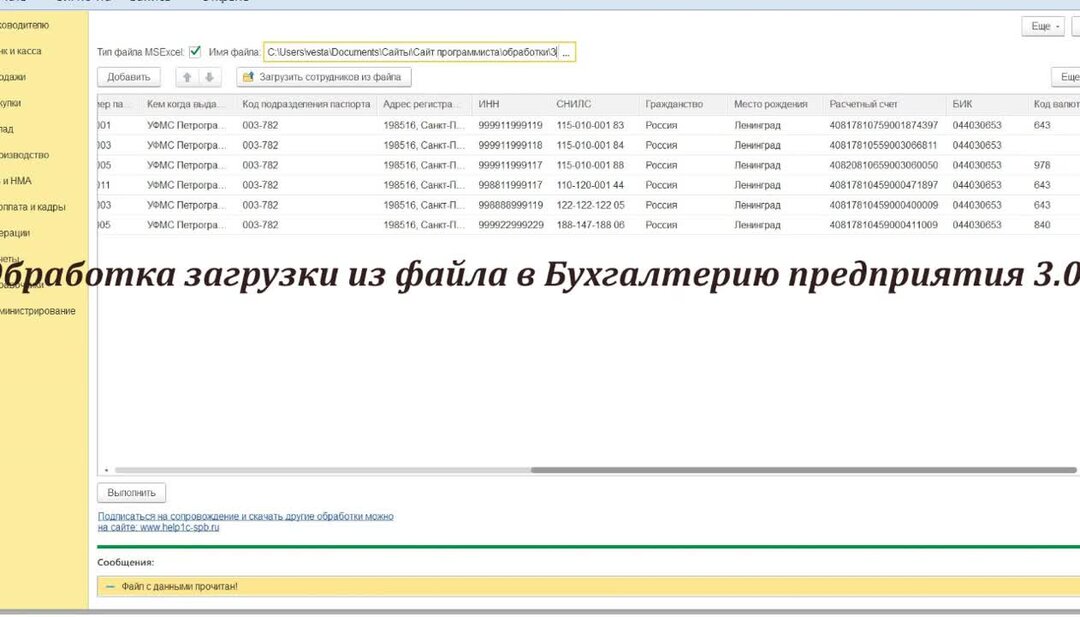Select currency code cell 978
Screen dimensions: 1080x617
click(x=1054, y=165)
